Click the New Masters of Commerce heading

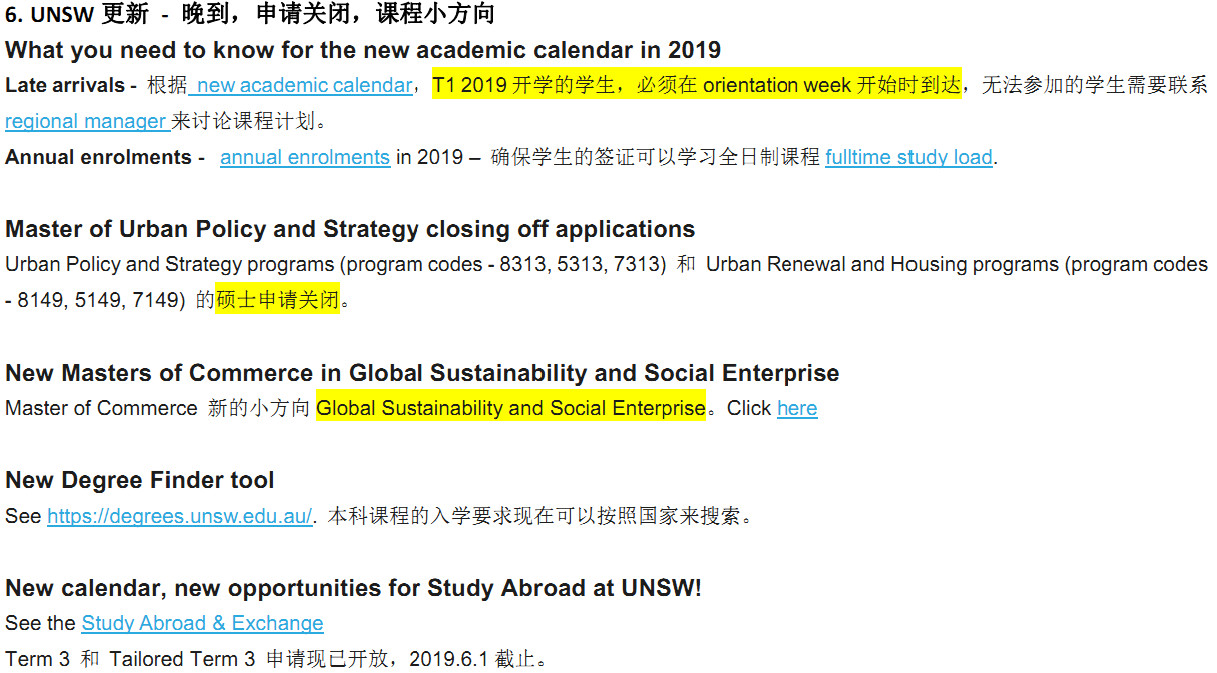pos(421,374)
